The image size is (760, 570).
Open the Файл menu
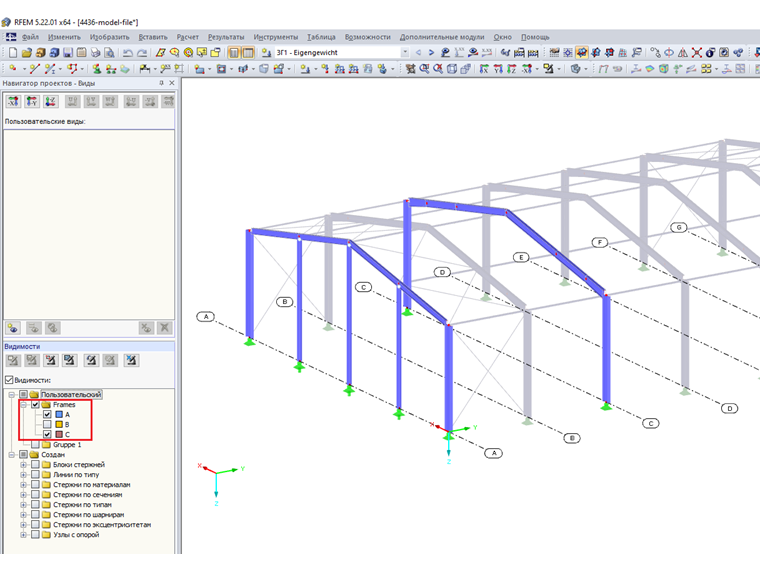click(30, 37)
